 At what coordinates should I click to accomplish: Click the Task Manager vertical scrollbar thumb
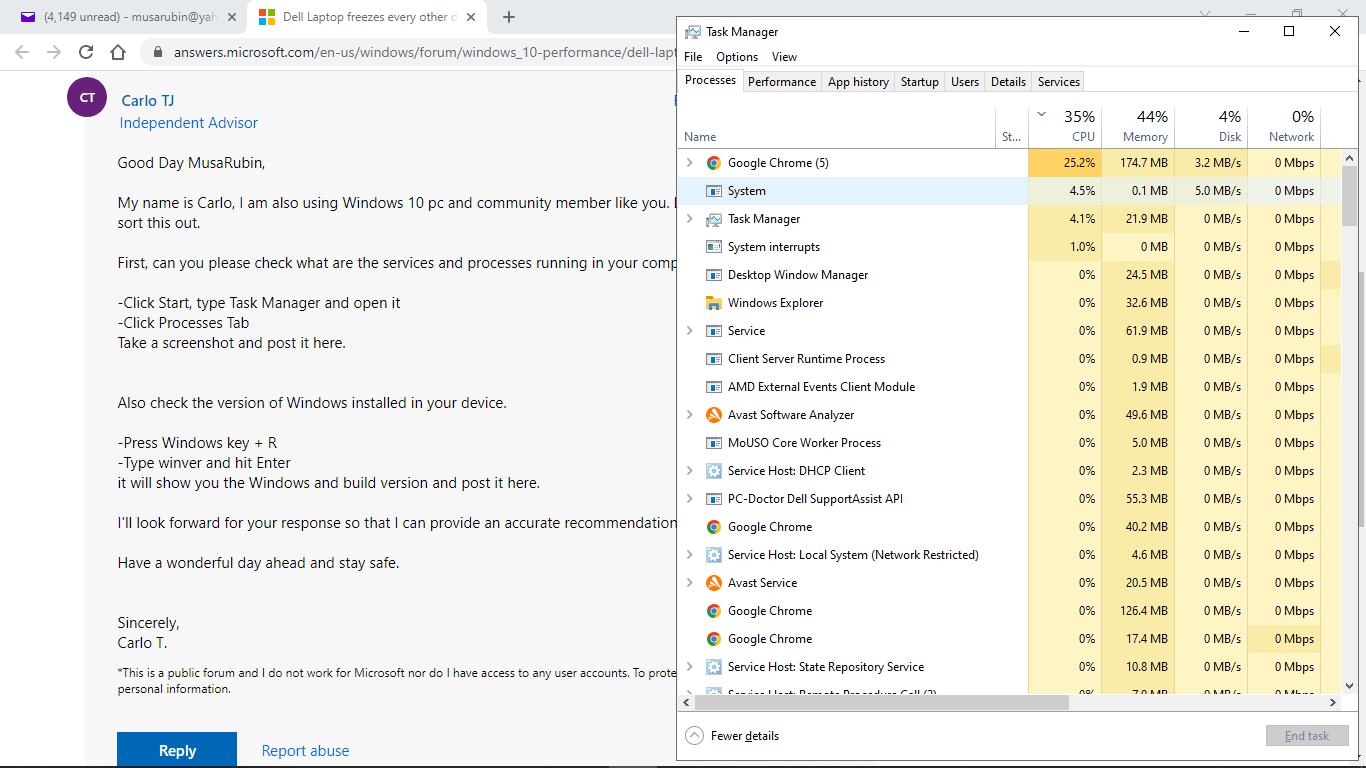pyautogui.click(x=1349, y=198)
